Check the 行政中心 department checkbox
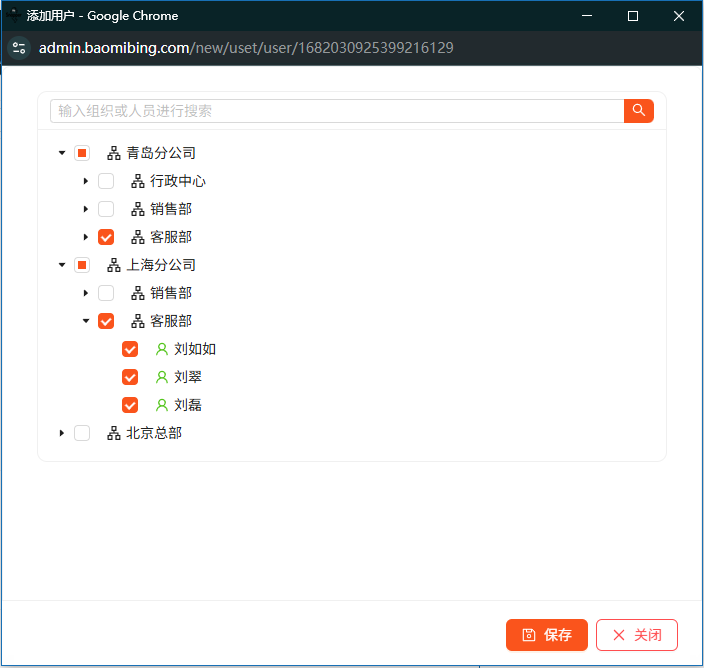 (106, 181)
